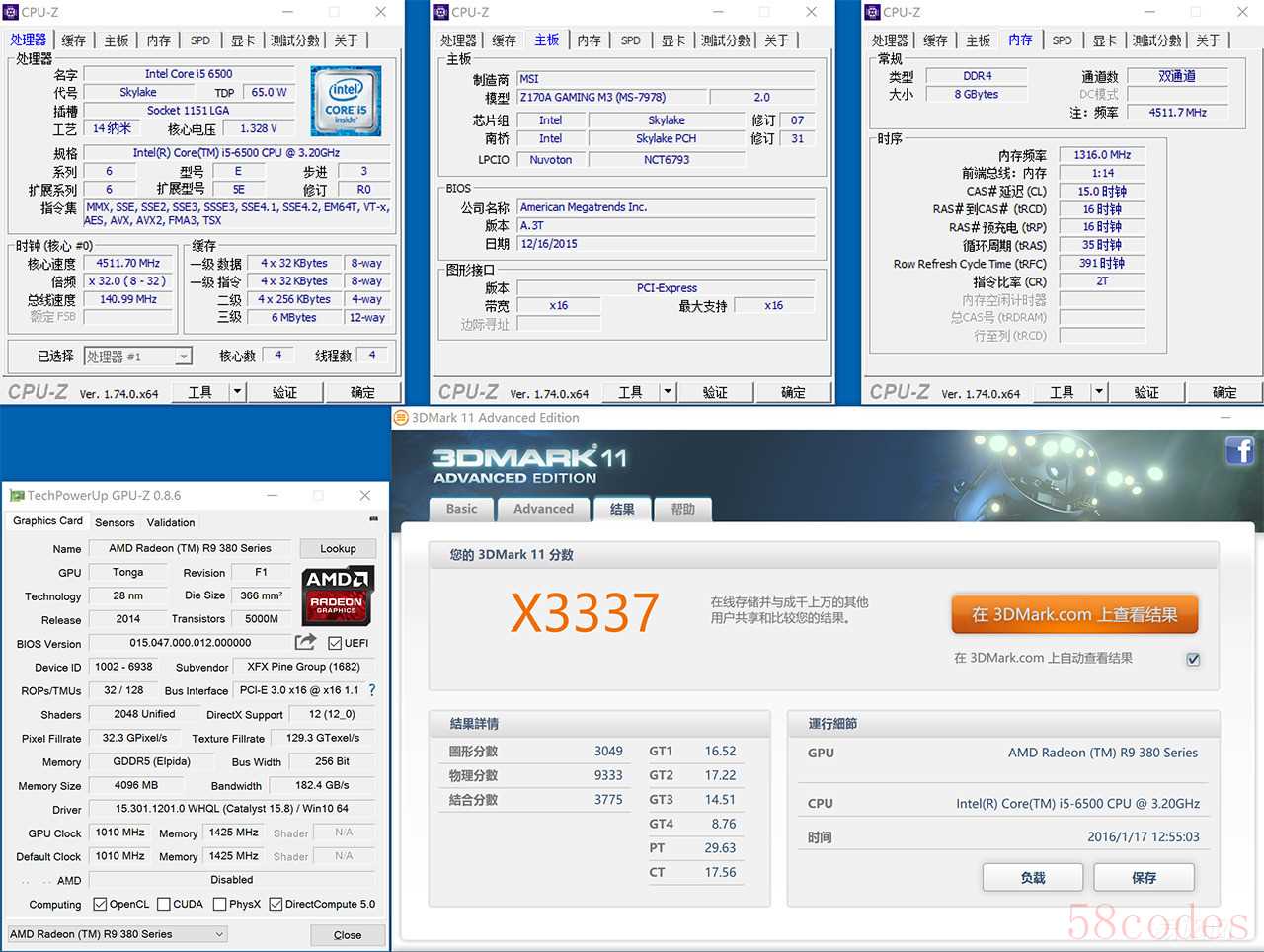This screenshot has height=952, width=1264.
Task: Open the Basic tab in 3DMark 11
Action: pos(461,509)
